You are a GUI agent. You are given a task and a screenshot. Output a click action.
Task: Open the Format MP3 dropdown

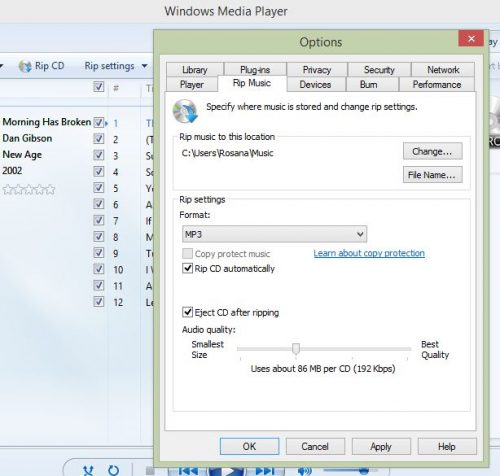[274, 234]
